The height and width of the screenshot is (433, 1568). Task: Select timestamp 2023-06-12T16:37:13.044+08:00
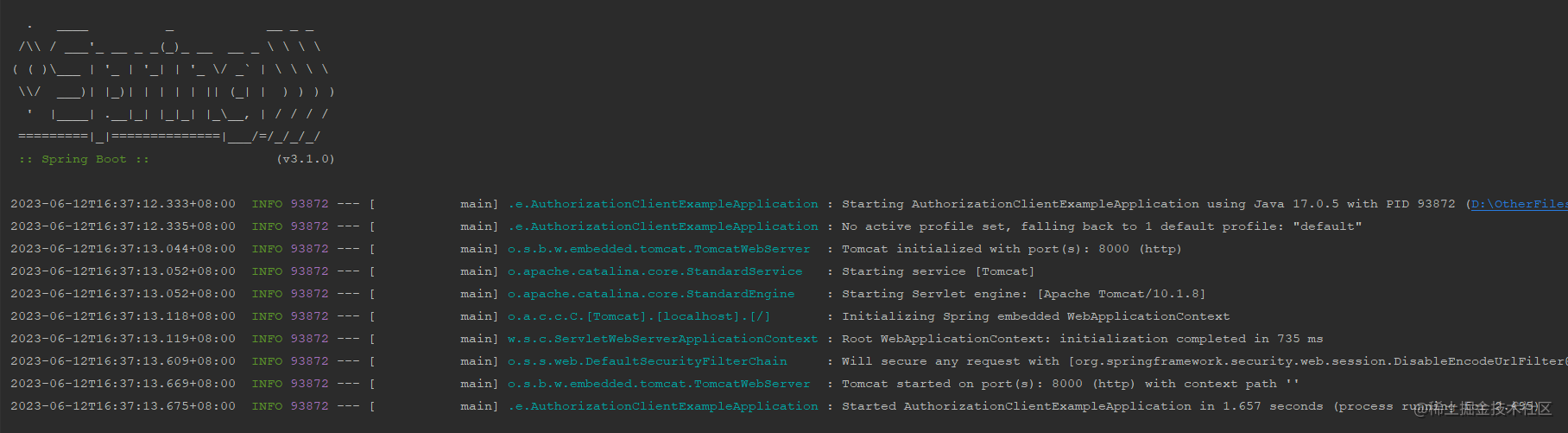pos(123,249)
